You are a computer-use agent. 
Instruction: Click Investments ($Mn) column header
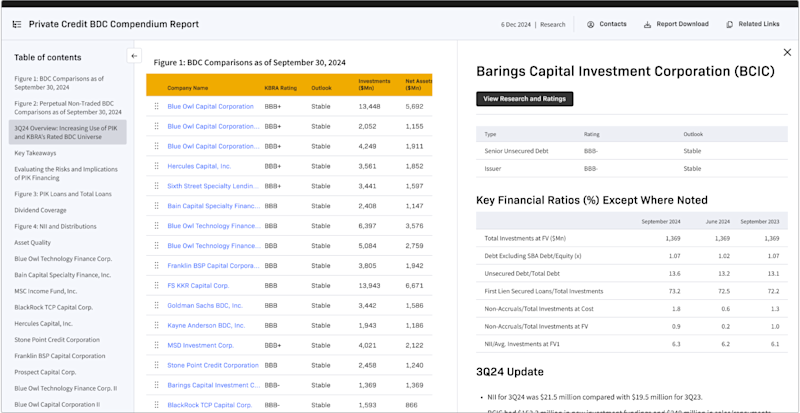[374, 84]
